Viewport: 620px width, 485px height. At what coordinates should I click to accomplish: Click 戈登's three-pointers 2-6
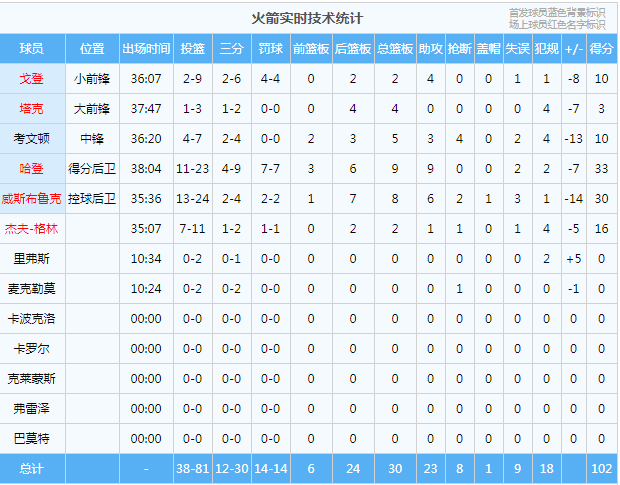pos(232,79)
